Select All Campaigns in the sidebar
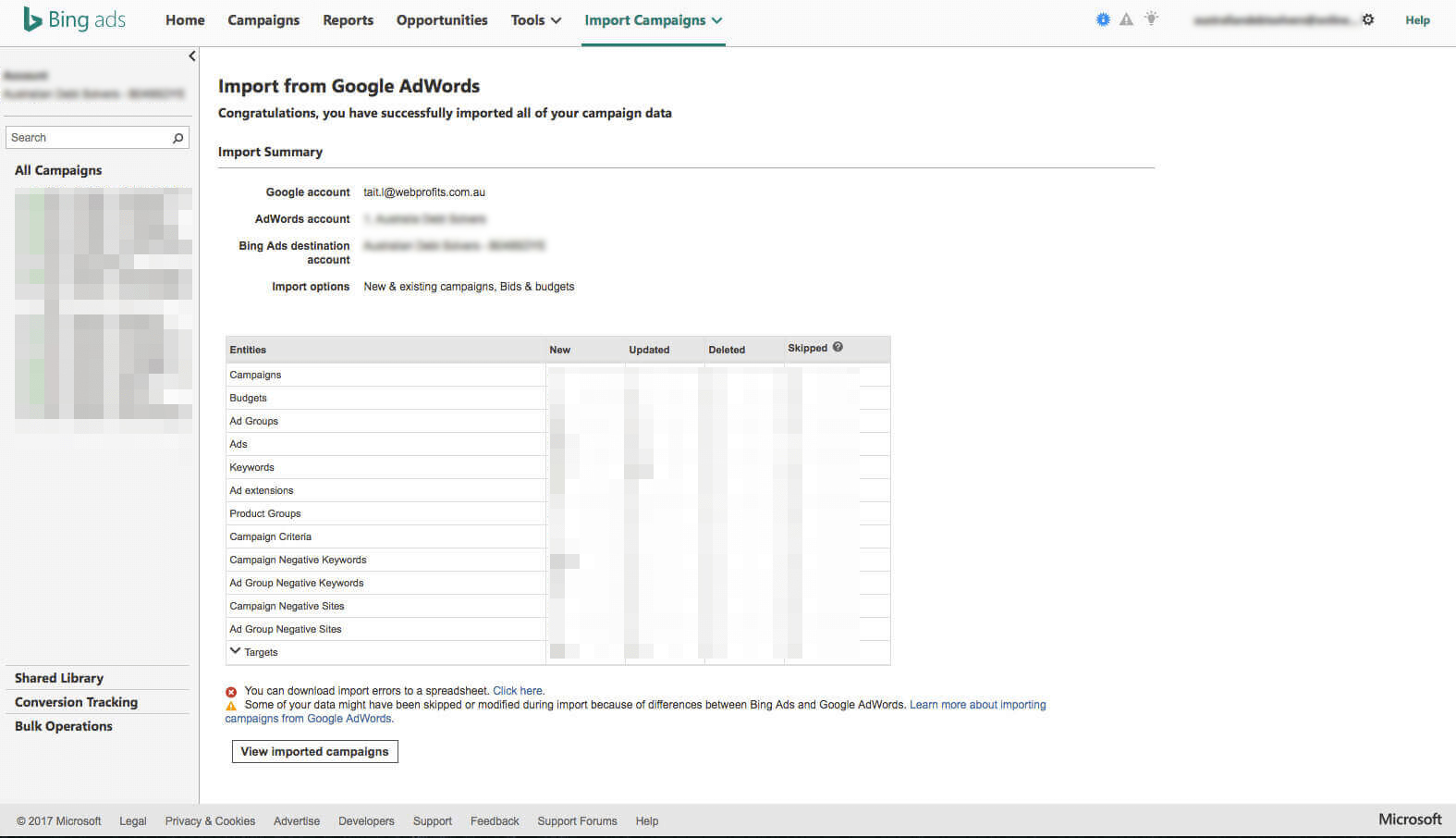The width and height of the screenshot is (1456, 838). click(58, 170)
